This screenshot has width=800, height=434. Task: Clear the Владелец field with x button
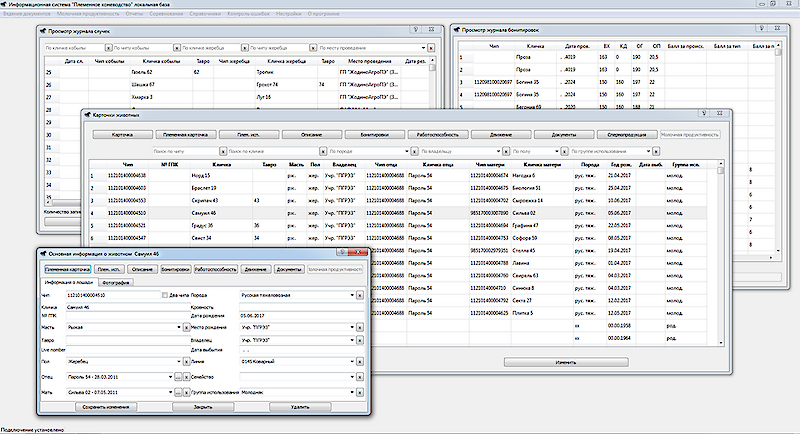[x=360, y=340]
